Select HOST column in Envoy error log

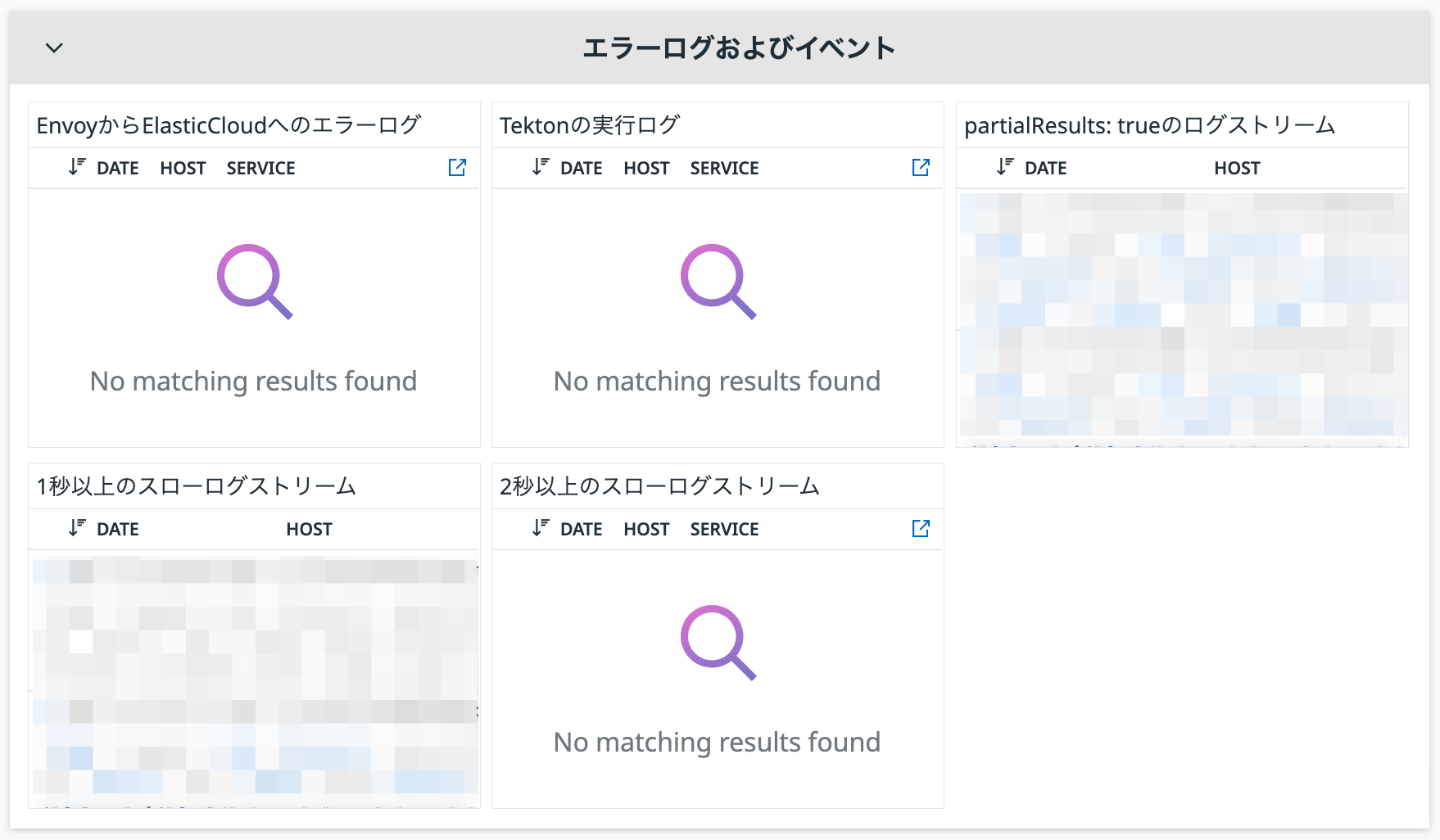click(x=183, y=169)
